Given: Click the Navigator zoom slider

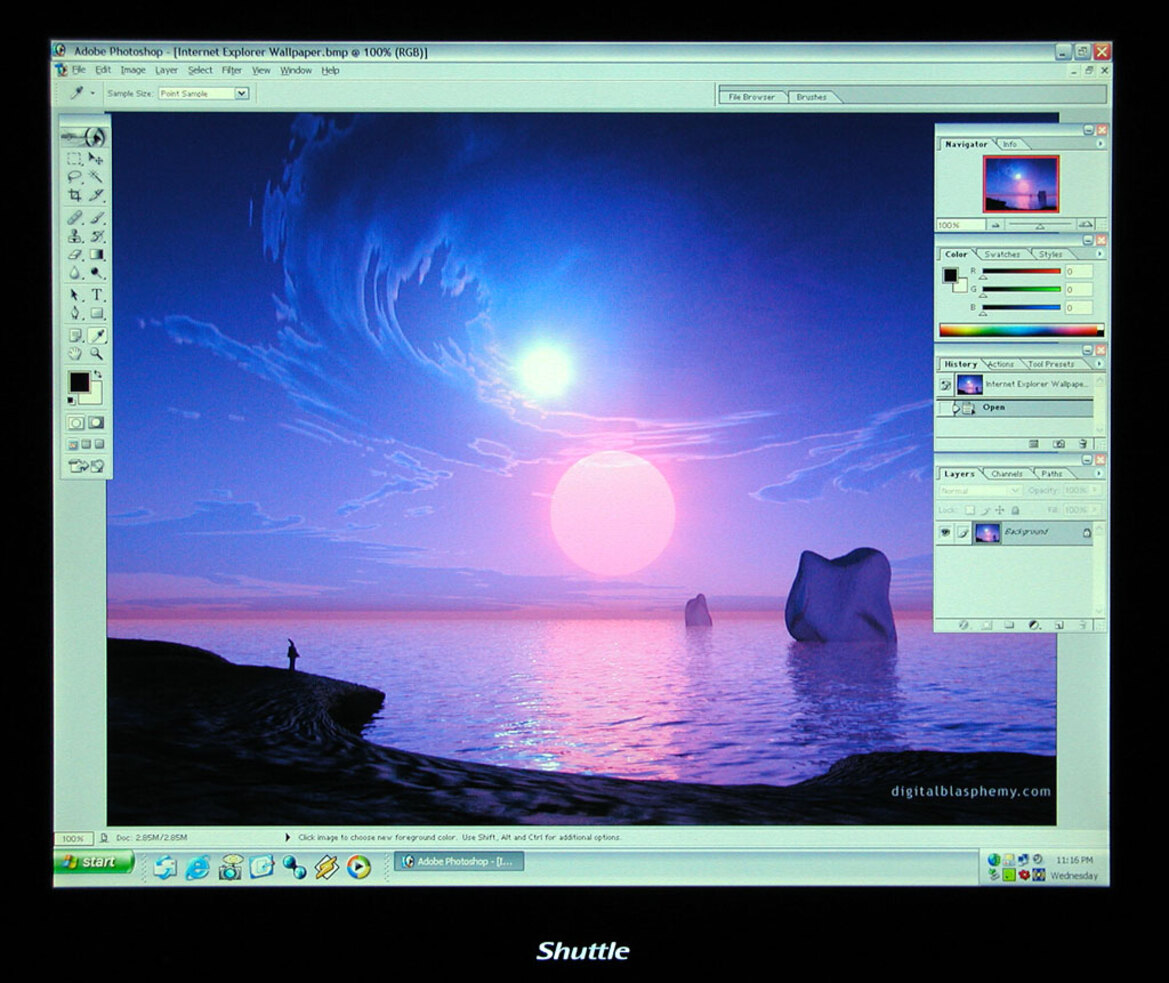Looking at the screenshot, I should tap(1039, 224).
